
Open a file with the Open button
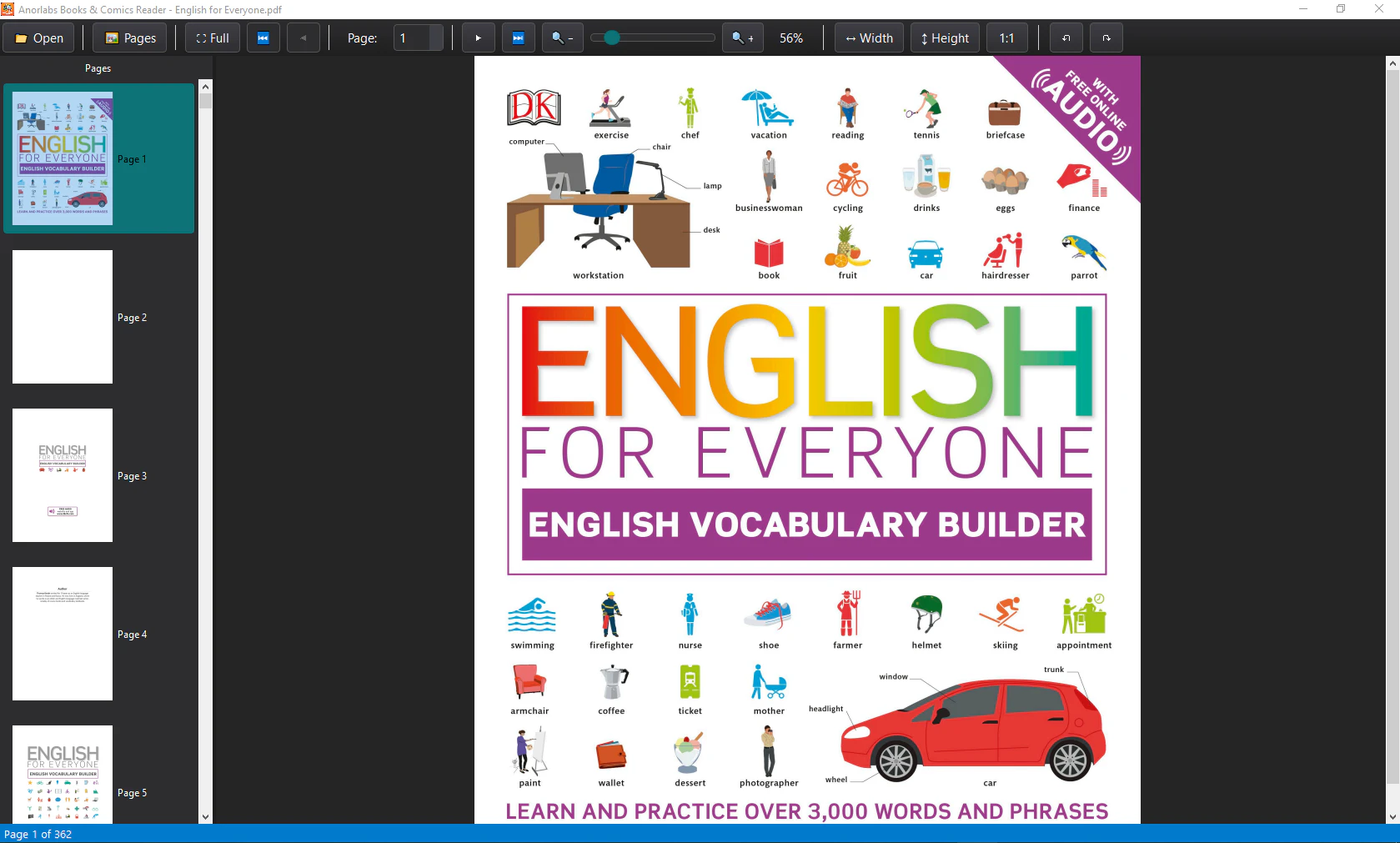38,38
